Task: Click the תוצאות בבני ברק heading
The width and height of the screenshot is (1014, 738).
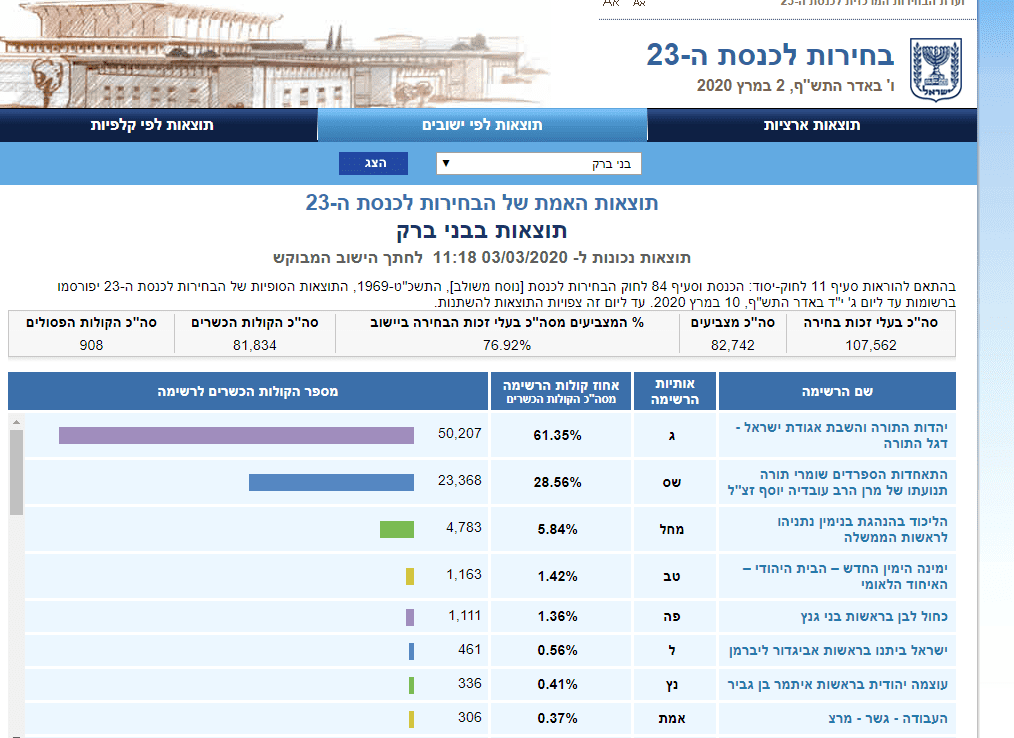Action: click(482, 231)
